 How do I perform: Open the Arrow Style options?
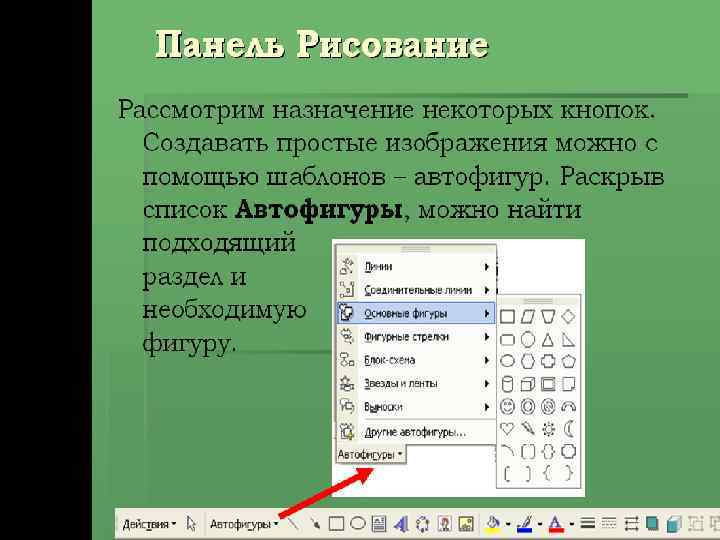[x=631, y=523]
